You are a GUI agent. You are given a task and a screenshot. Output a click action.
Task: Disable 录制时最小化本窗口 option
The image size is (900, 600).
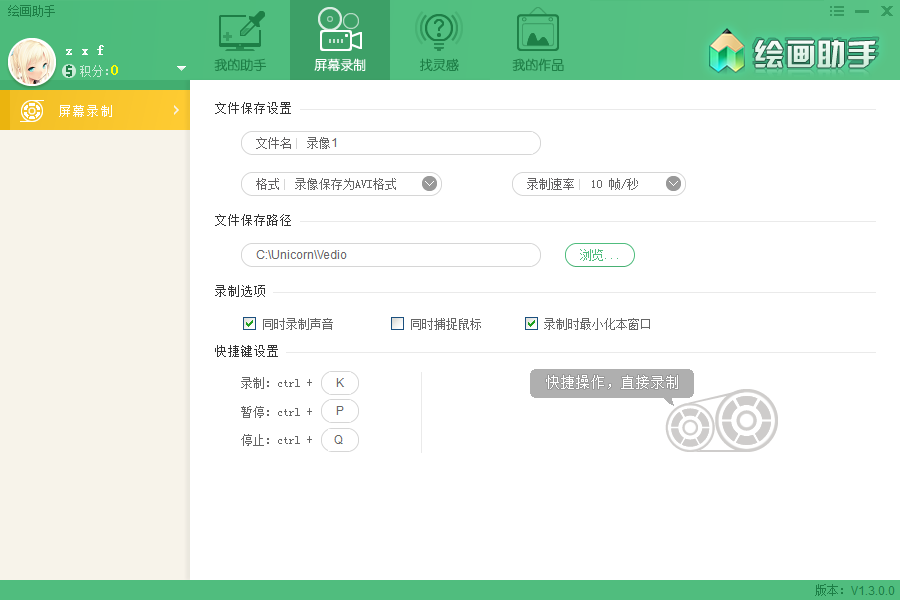pos(531,322)
